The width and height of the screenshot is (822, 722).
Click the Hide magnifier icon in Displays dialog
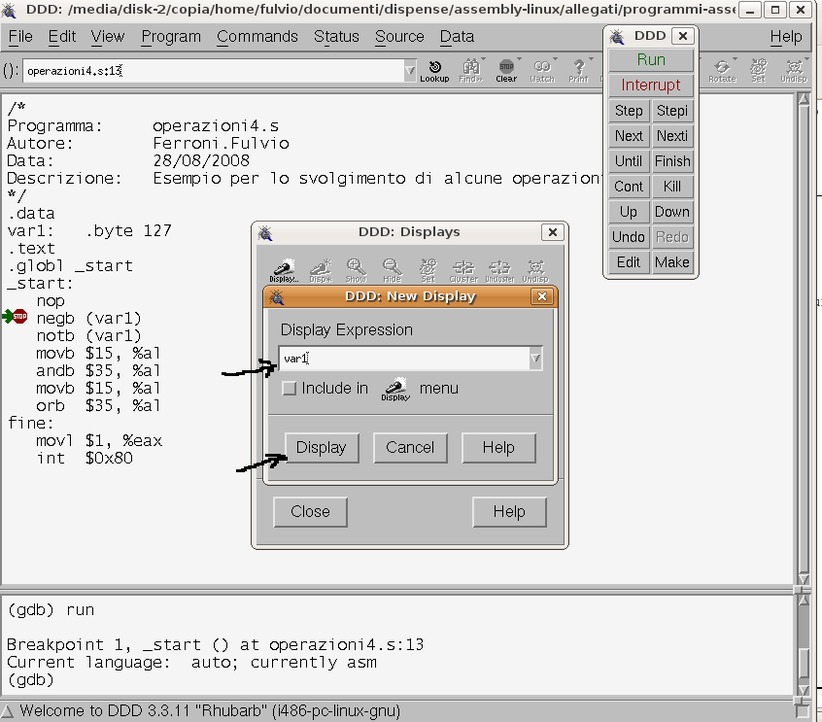(x=392, y=271)
